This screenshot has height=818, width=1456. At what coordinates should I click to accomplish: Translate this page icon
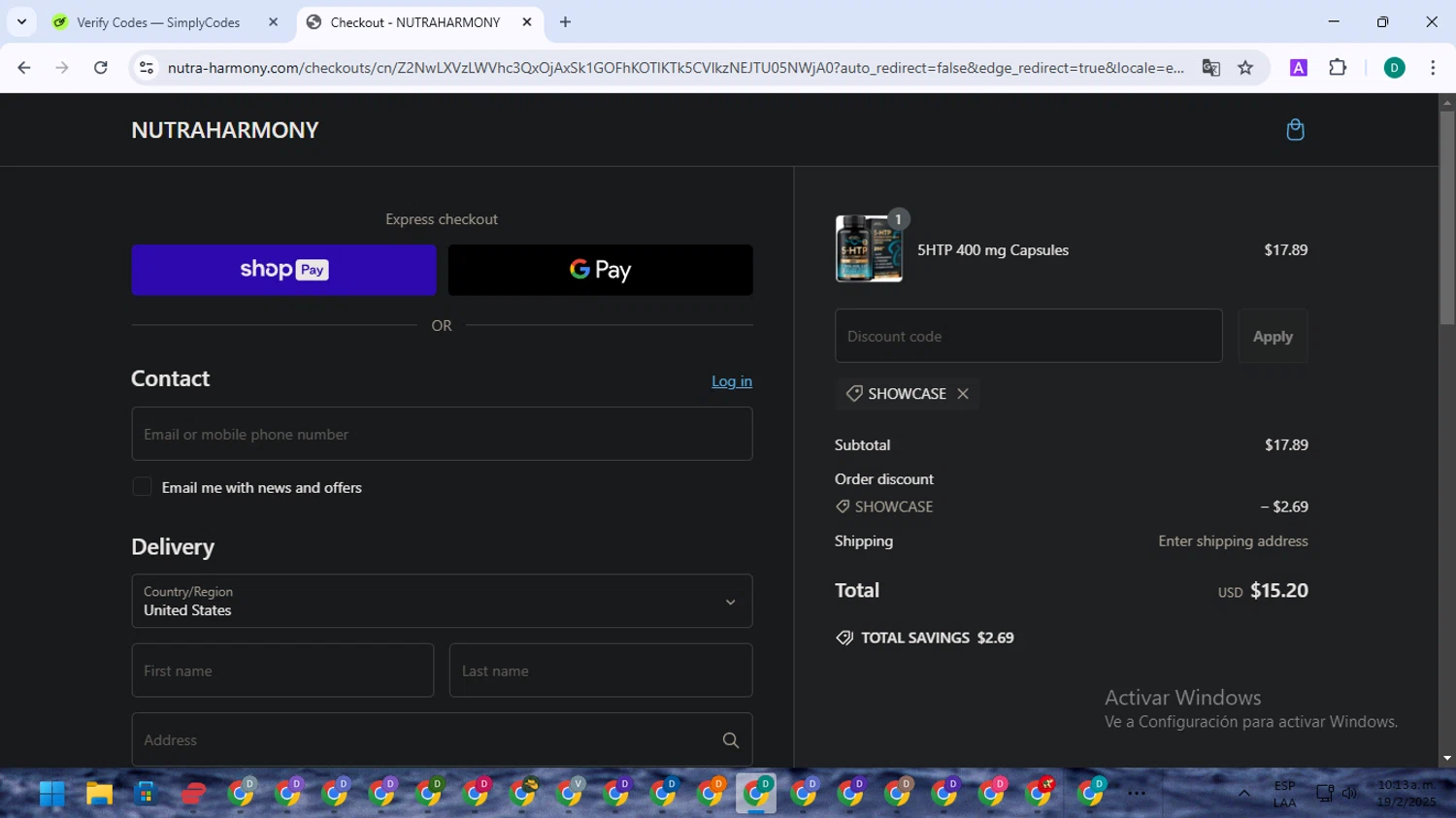point(1210,68)
